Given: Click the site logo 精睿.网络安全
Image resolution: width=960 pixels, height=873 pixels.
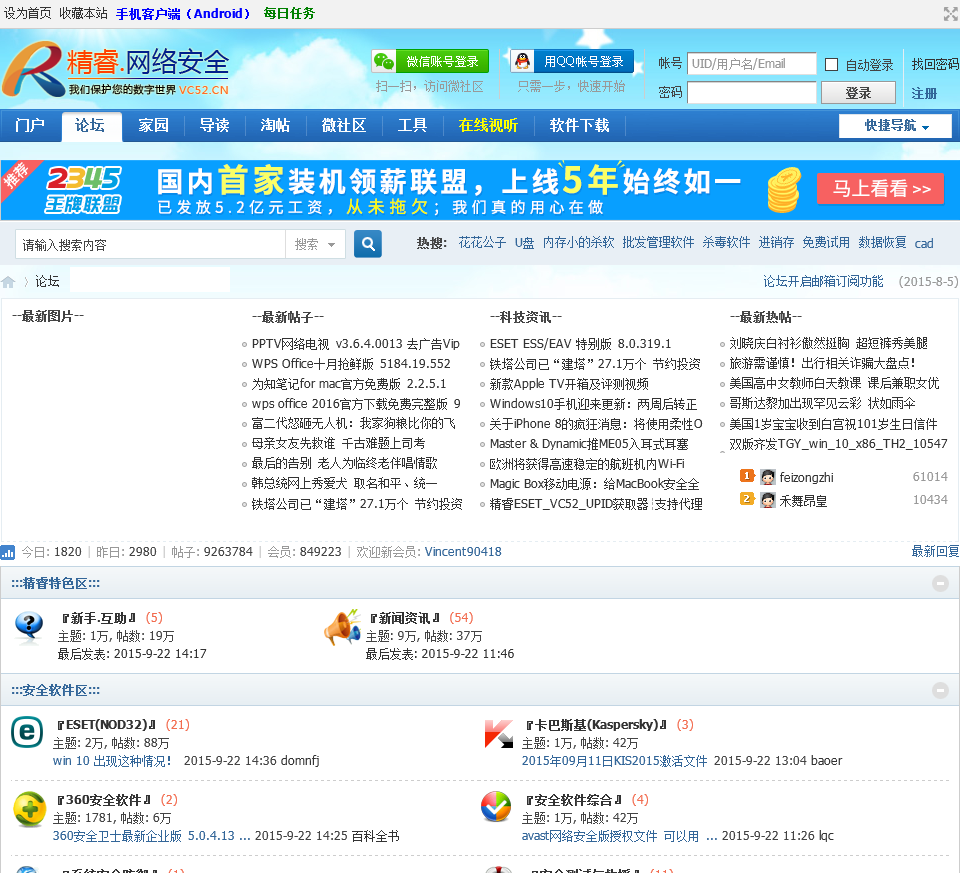Looking at the screenshot, I should (x=116, y=69).
